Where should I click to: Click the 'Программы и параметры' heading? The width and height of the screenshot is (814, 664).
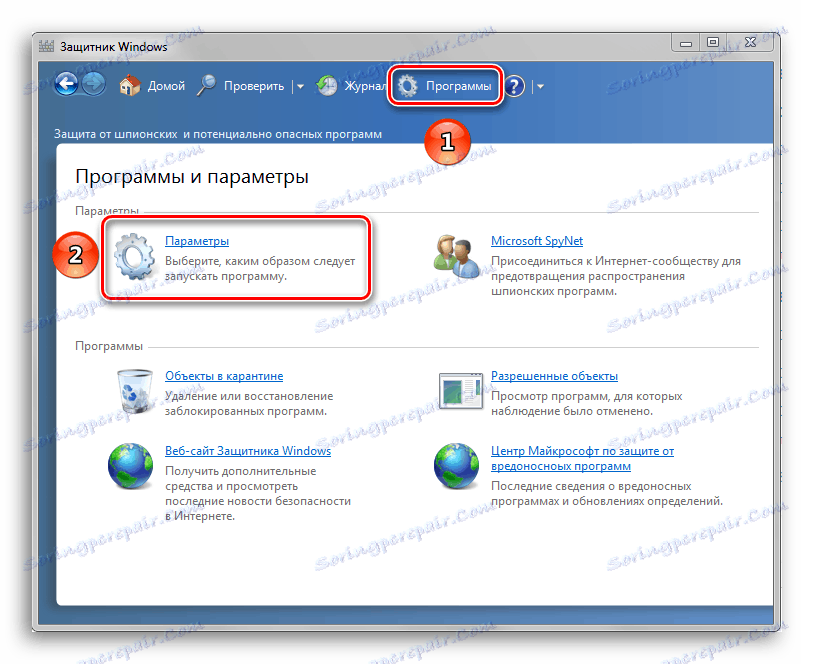click(192, 177)
